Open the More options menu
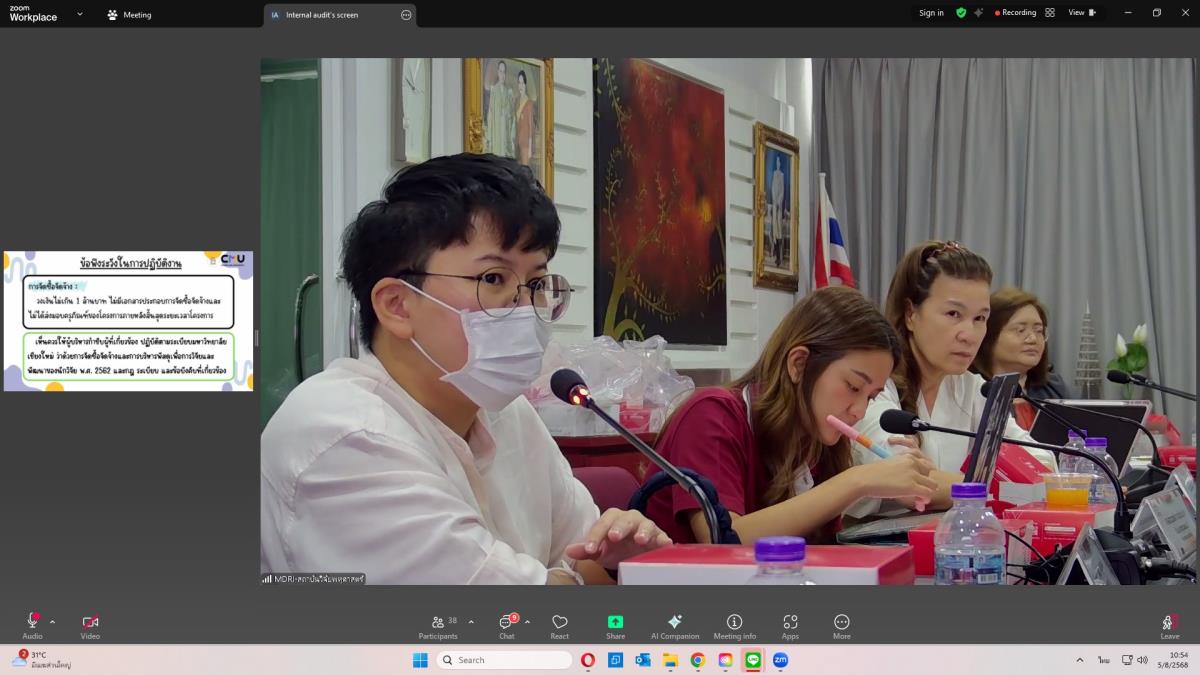1200x675 pixels. 841,626
